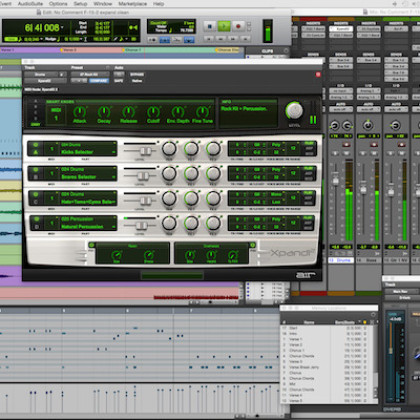Click the green Play transport button
The width and height of the screenshot is (420, 420).
224,26
